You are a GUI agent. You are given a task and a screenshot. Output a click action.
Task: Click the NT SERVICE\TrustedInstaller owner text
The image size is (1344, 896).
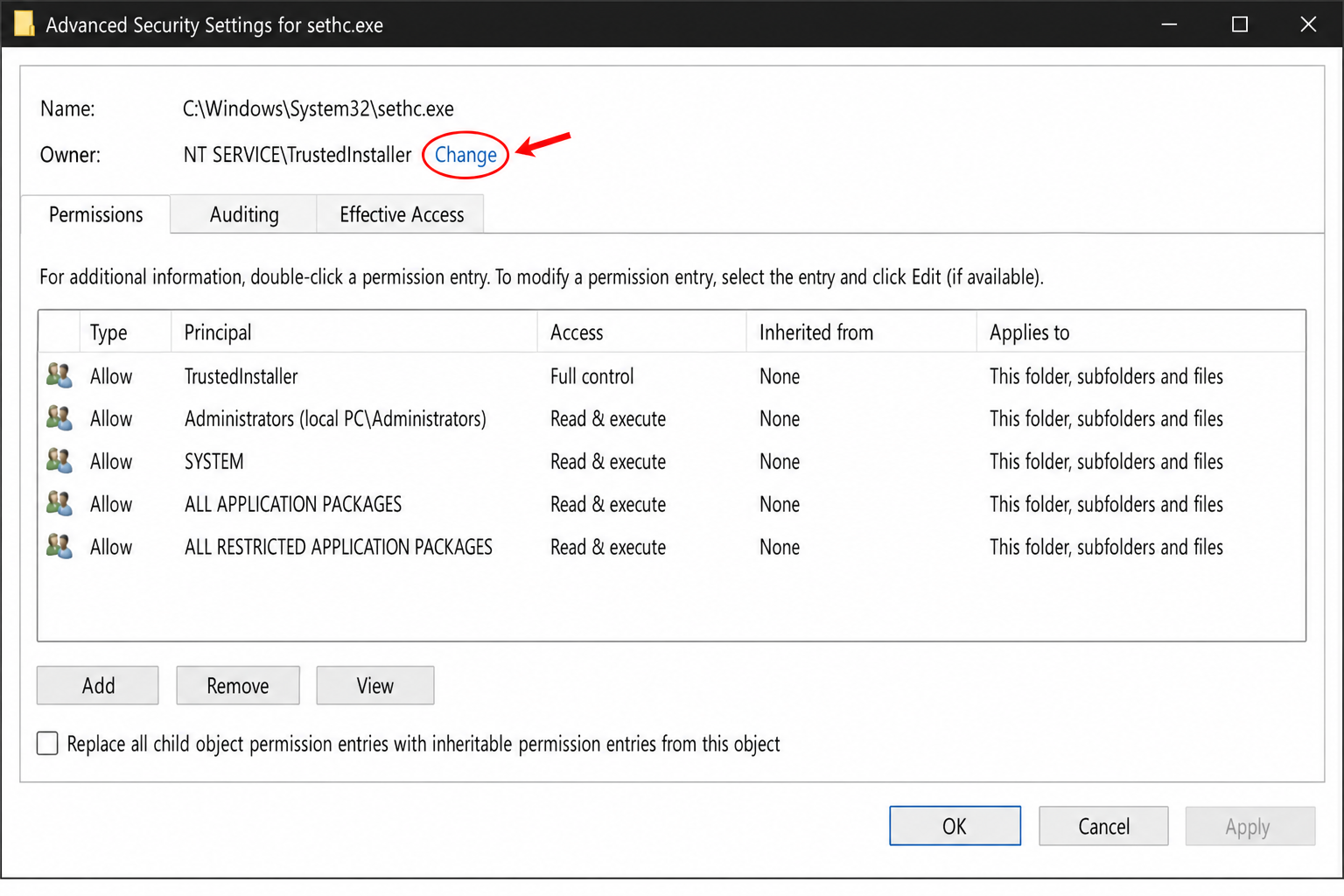pos(297,155)
